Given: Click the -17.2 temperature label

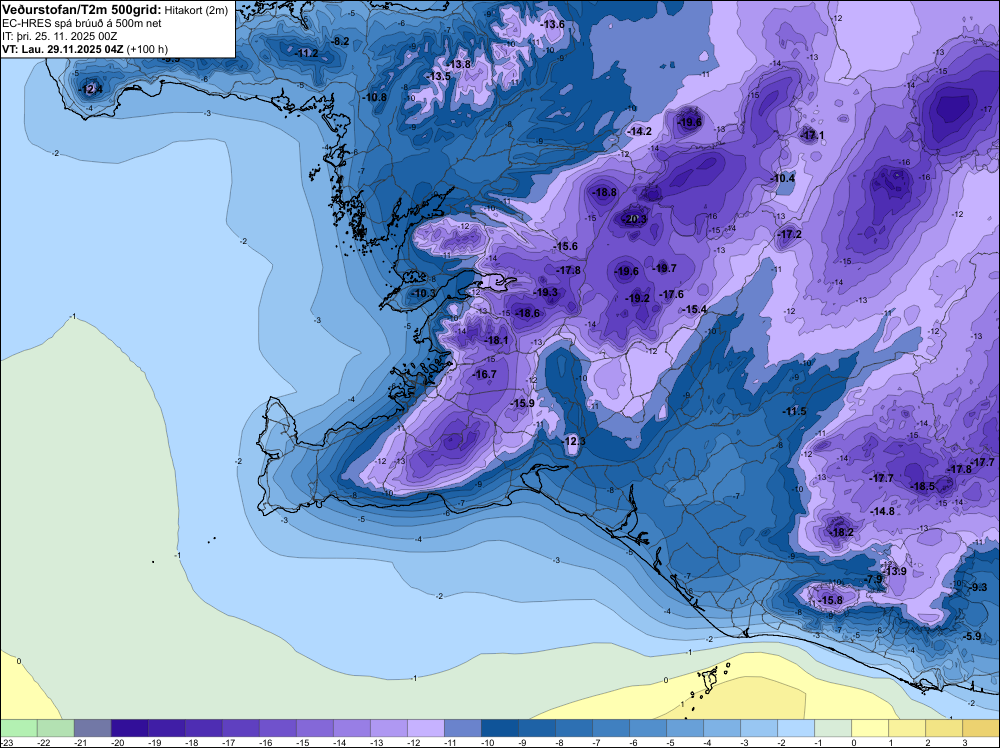Looking at the screenshot, I should tap(790, 235).
